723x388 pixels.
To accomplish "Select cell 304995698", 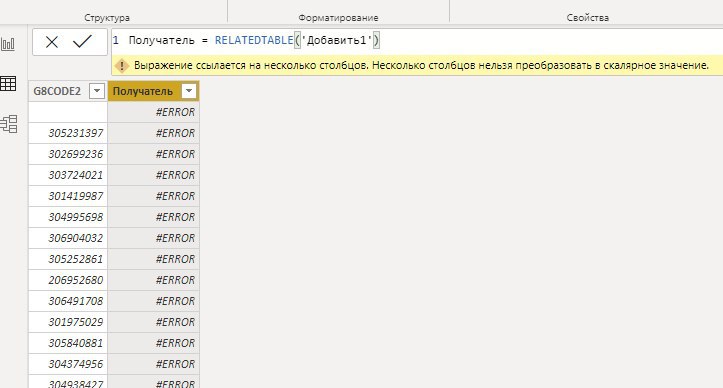I will 68,217.
